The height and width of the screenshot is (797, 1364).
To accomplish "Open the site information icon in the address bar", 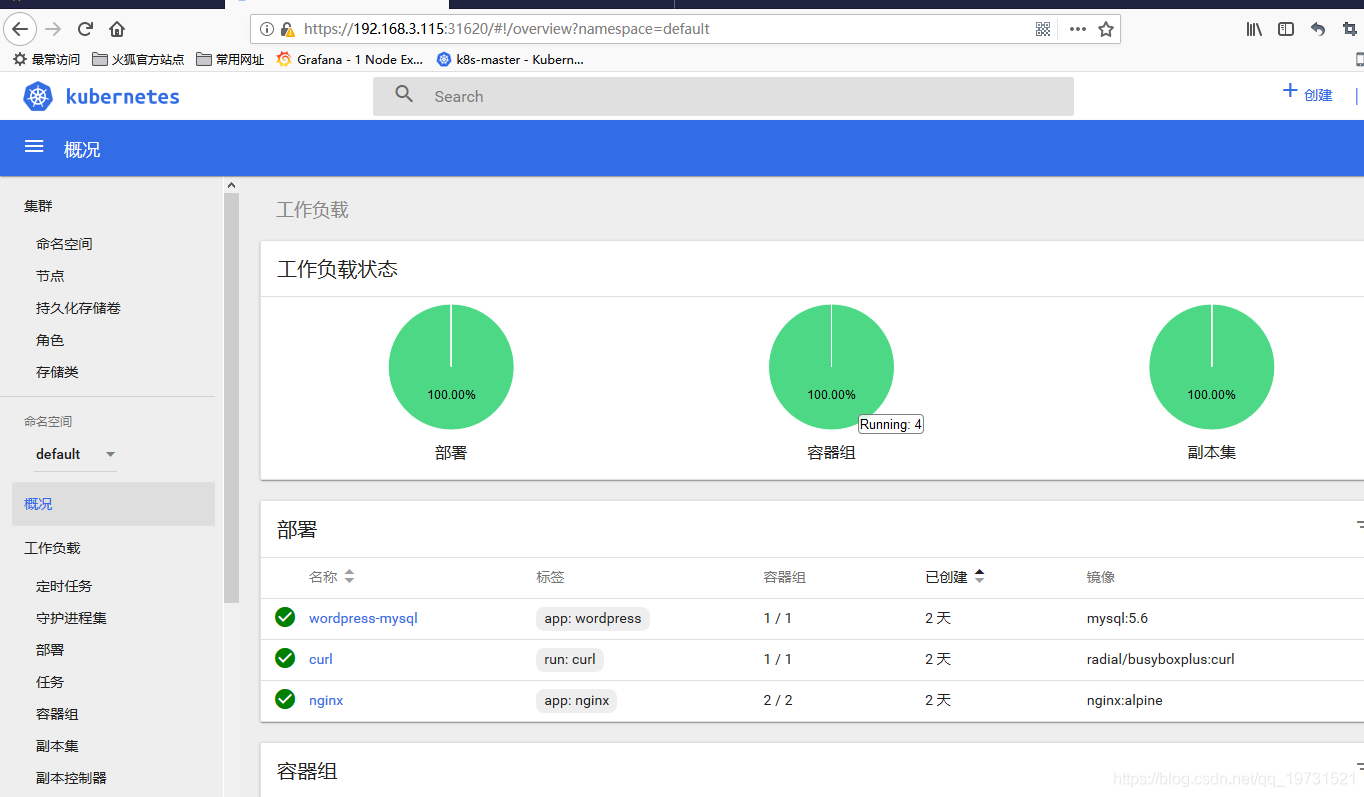I will point(267,29).
